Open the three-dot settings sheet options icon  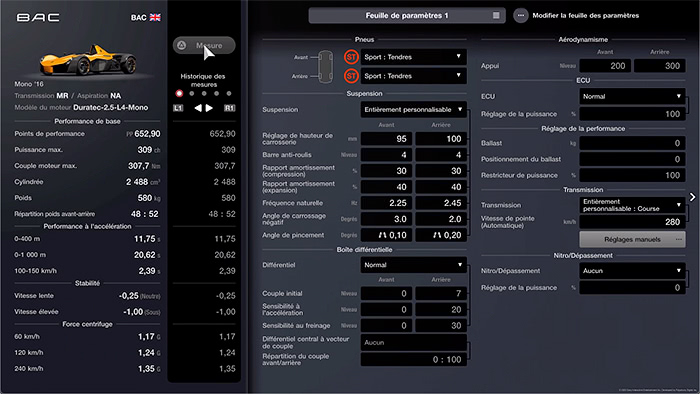pos(521,16)
